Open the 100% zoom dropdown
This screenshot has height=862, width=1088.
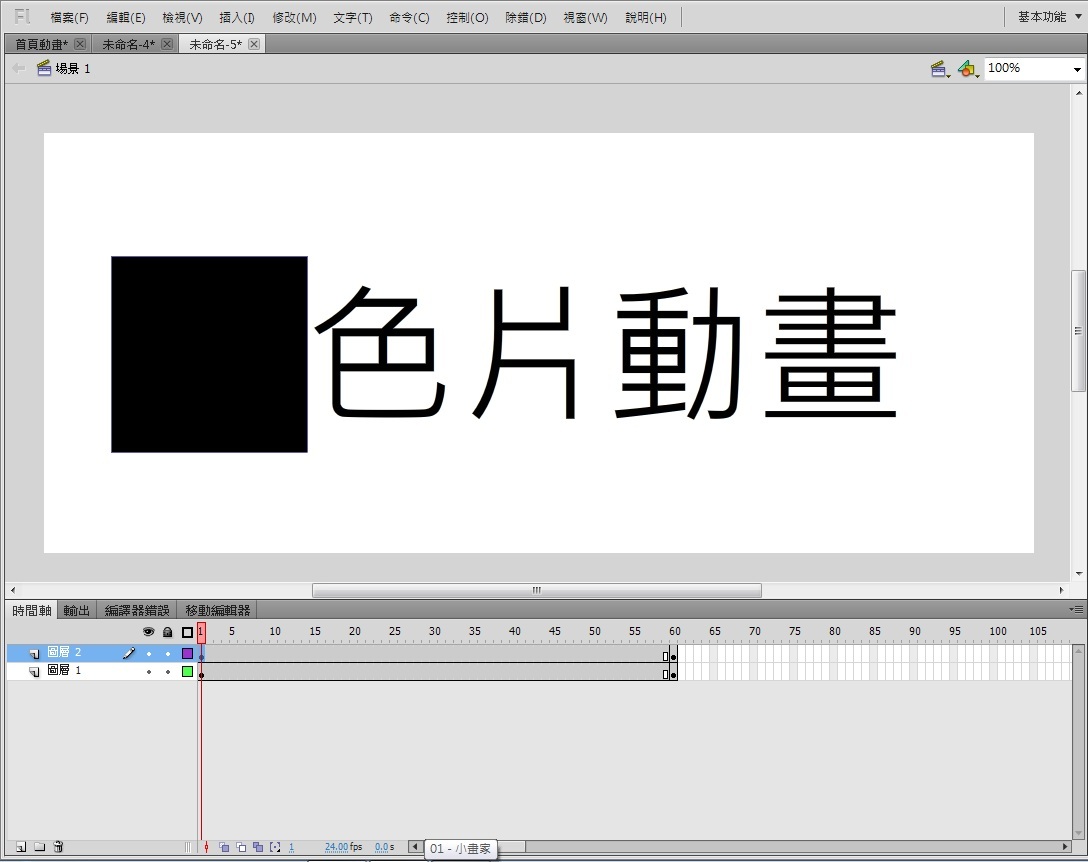(x=1077, y=69)
